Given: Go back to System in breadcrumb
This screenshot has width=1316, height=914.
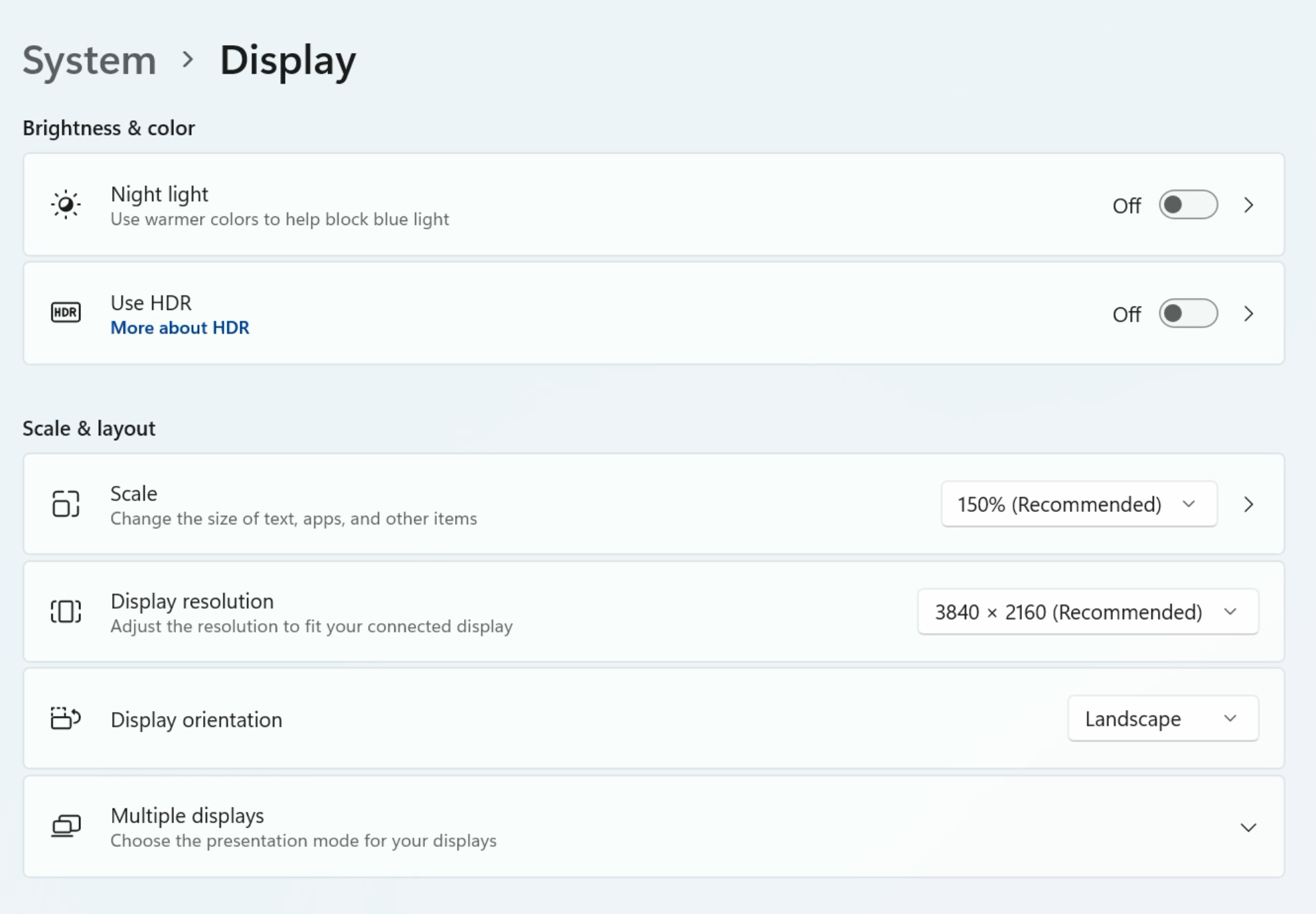Looking at the screenshot, I should 90,60.
